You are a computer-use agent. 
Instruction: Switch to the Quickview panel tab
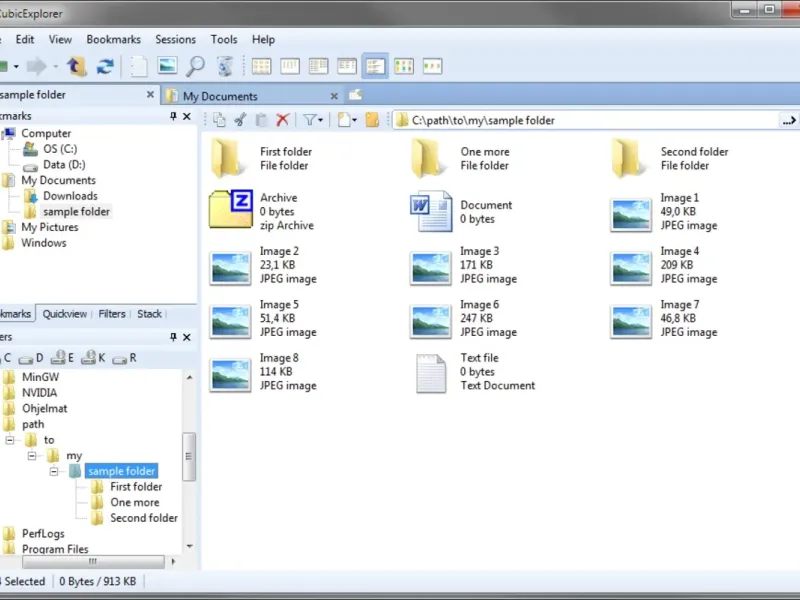click(64, 314)
